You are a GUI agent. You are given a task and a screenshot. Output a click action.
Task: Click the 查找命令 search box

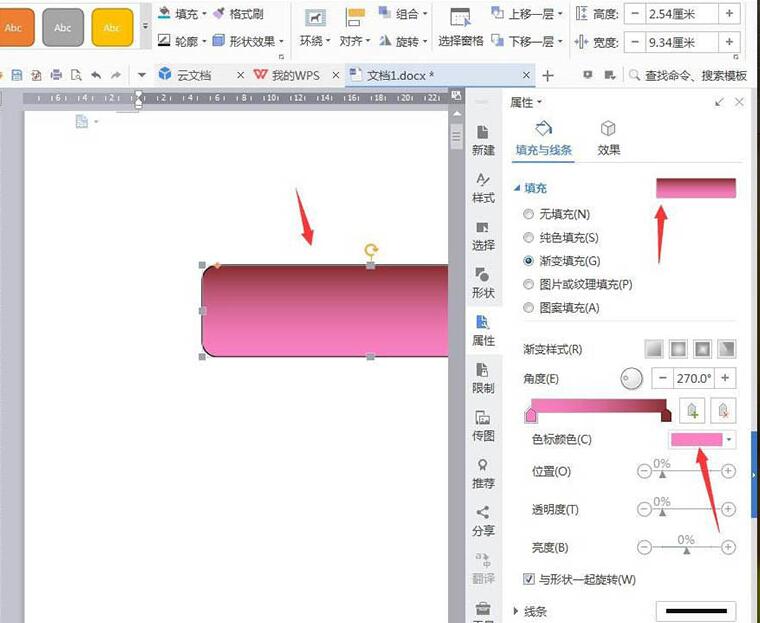coord(688,75)
